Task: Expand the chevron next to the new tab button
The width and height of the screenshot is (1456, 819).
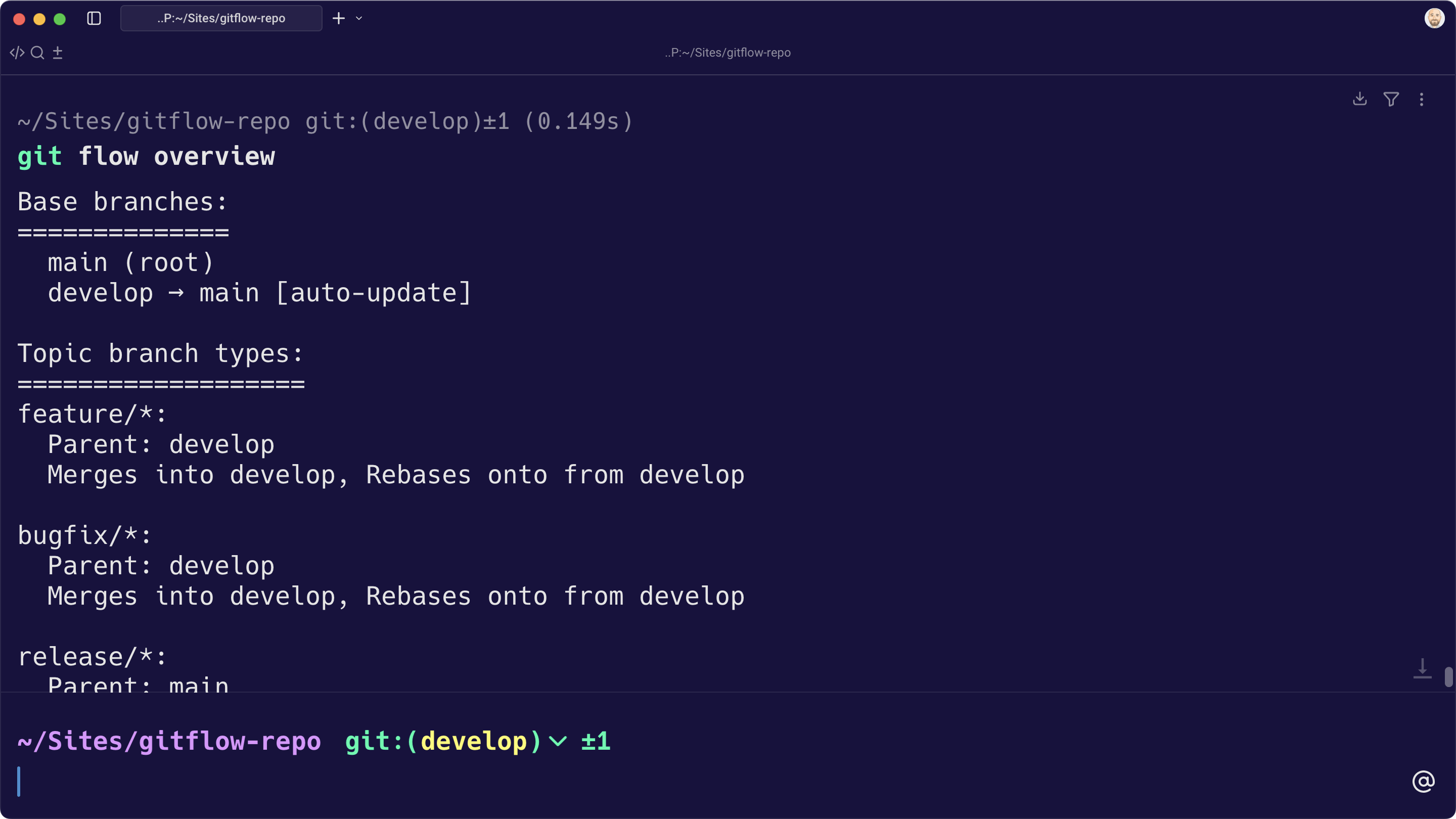Action: (x=358, y=18)
